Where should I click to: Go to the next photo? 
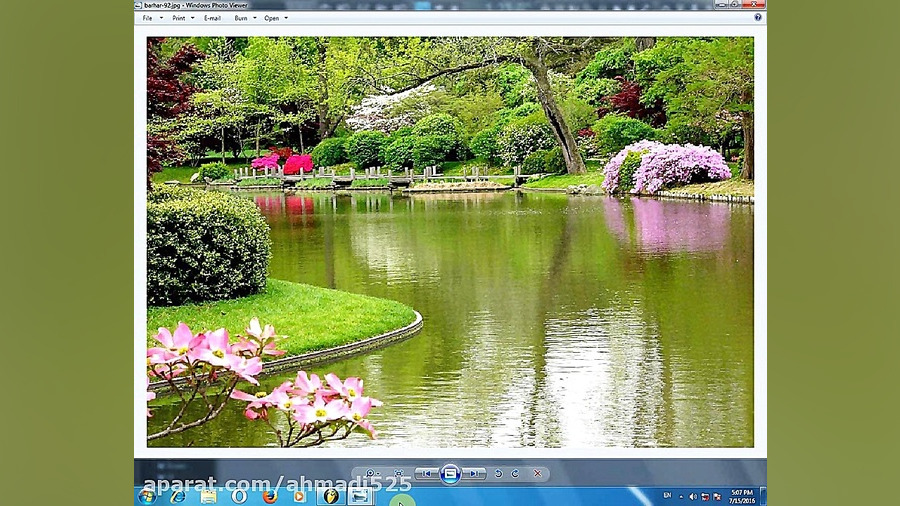tap(475, 474)
